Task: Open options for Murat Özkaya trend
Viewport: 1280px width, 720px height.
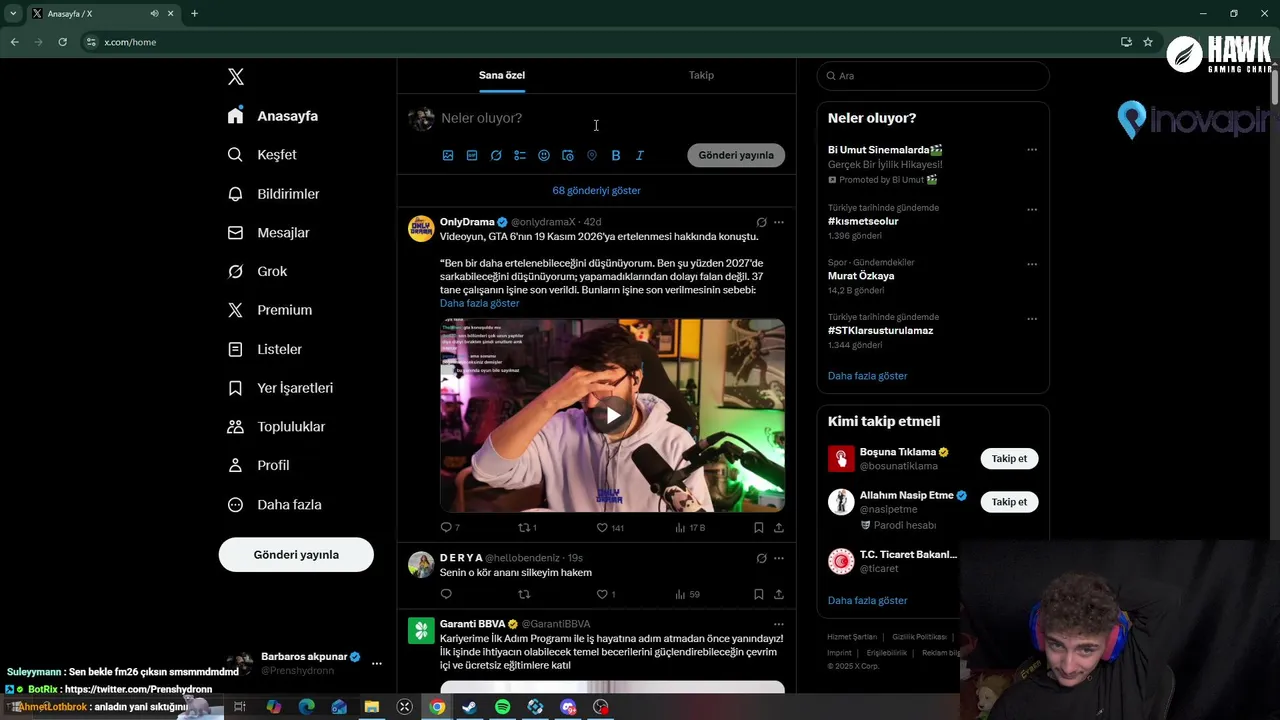Action: 1032,265
